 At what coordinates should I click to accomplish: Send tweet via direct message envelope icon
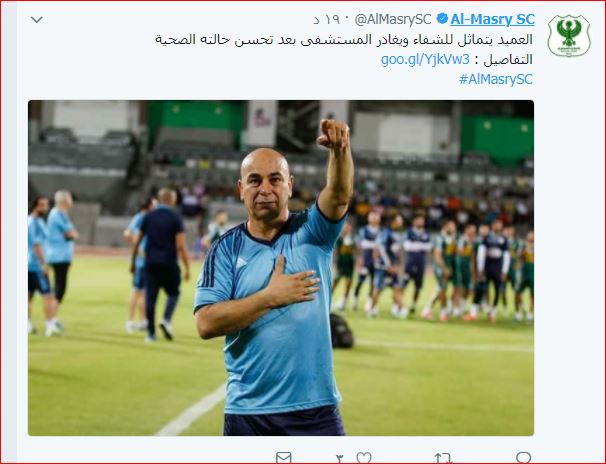(x=284, y=457)
